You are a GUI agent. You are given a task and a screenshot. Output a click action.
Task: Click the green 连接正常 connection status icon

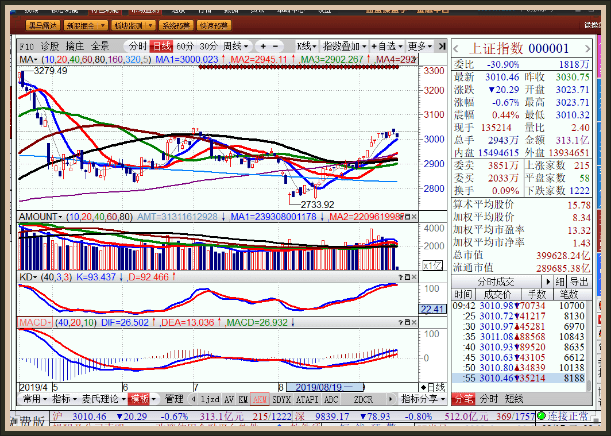click(x=541, y=416)
